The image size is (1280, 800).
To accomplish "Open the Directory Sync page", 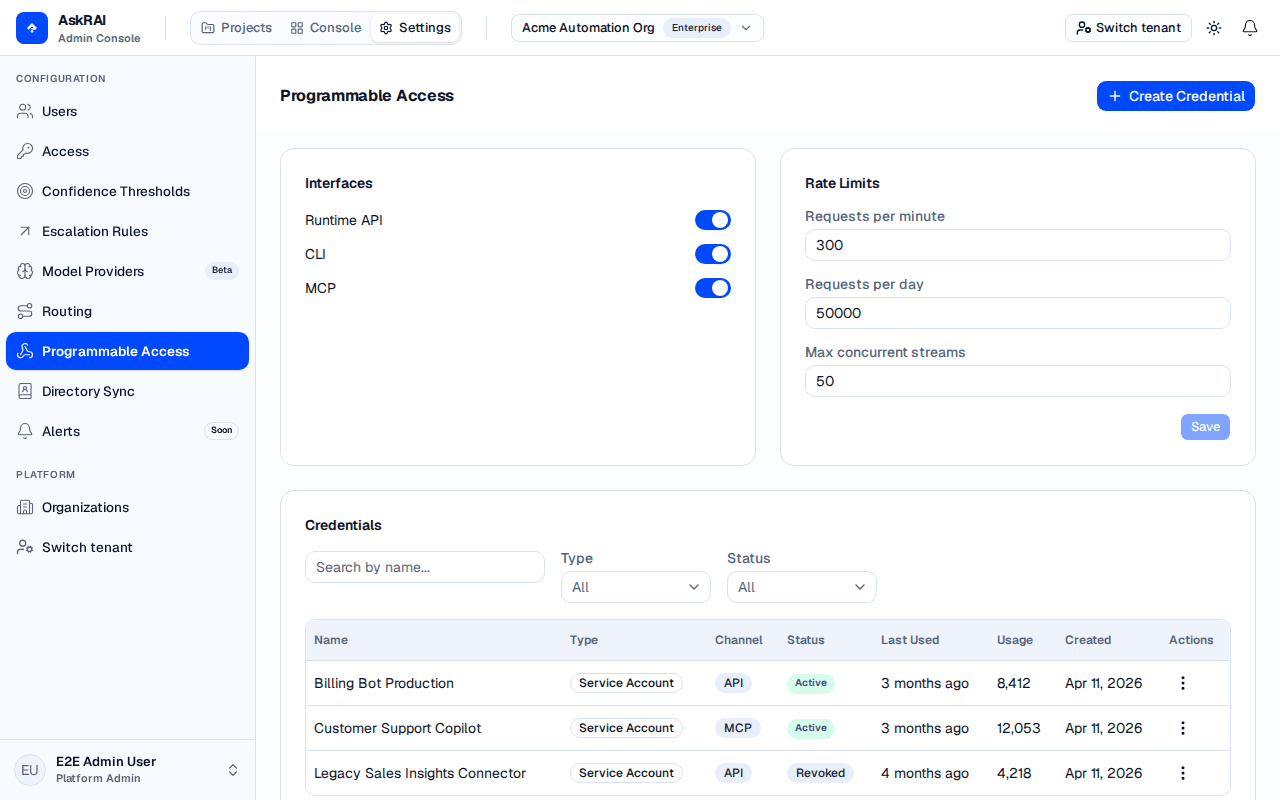I will [x=127, y=391].
